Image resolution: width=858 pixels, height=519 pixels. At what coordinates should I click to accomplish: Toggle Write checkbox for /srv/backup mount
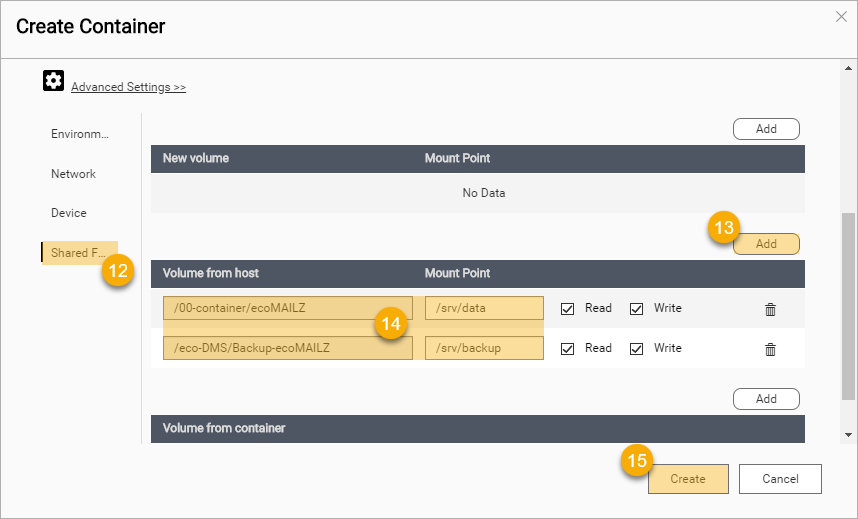636,349
